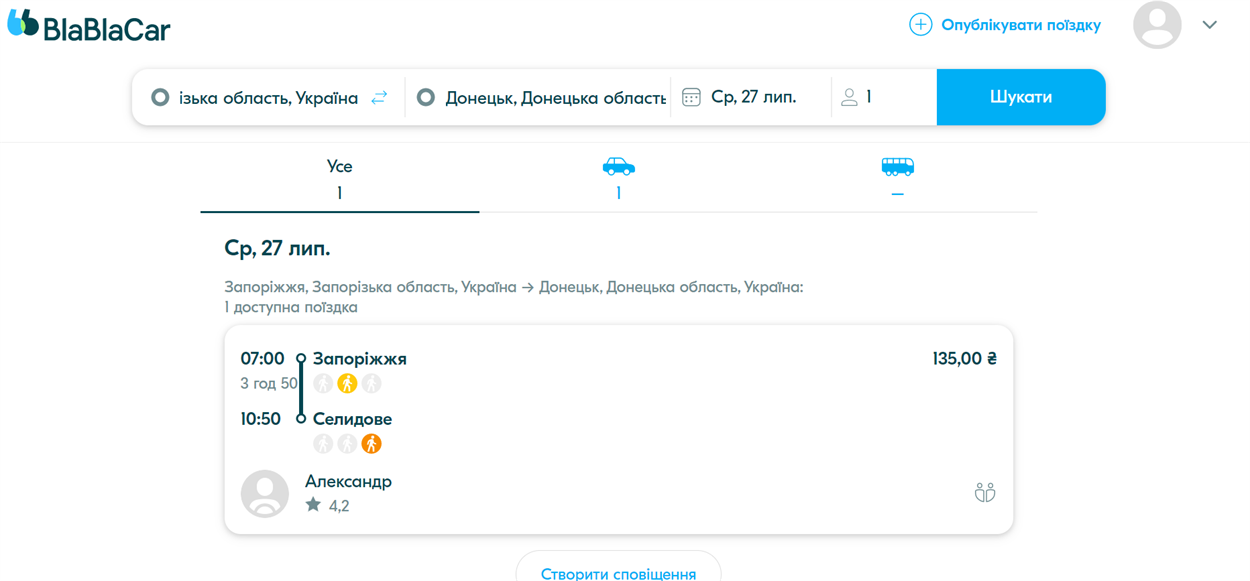This screenshot has width=1250, height=581.
Task: Click the price 135,00 ₴
Action: tap(964, 358)
